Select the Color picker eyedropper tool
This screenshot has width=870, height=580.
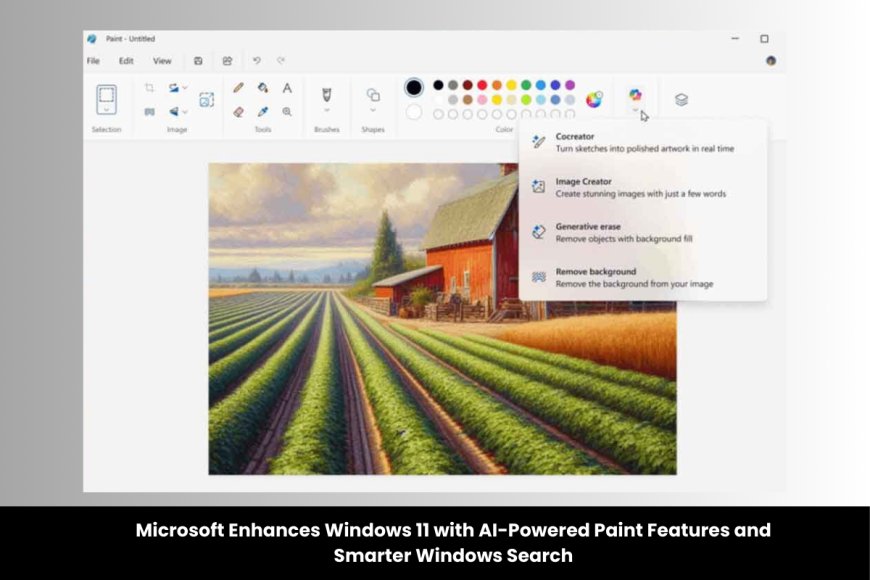point(262,112)
